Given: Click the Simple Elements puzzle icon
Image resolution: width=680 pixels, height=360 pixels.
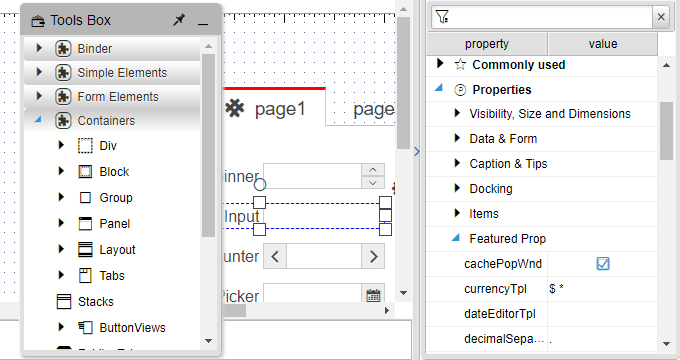Looking at the screenshot, I should [63, 72].
